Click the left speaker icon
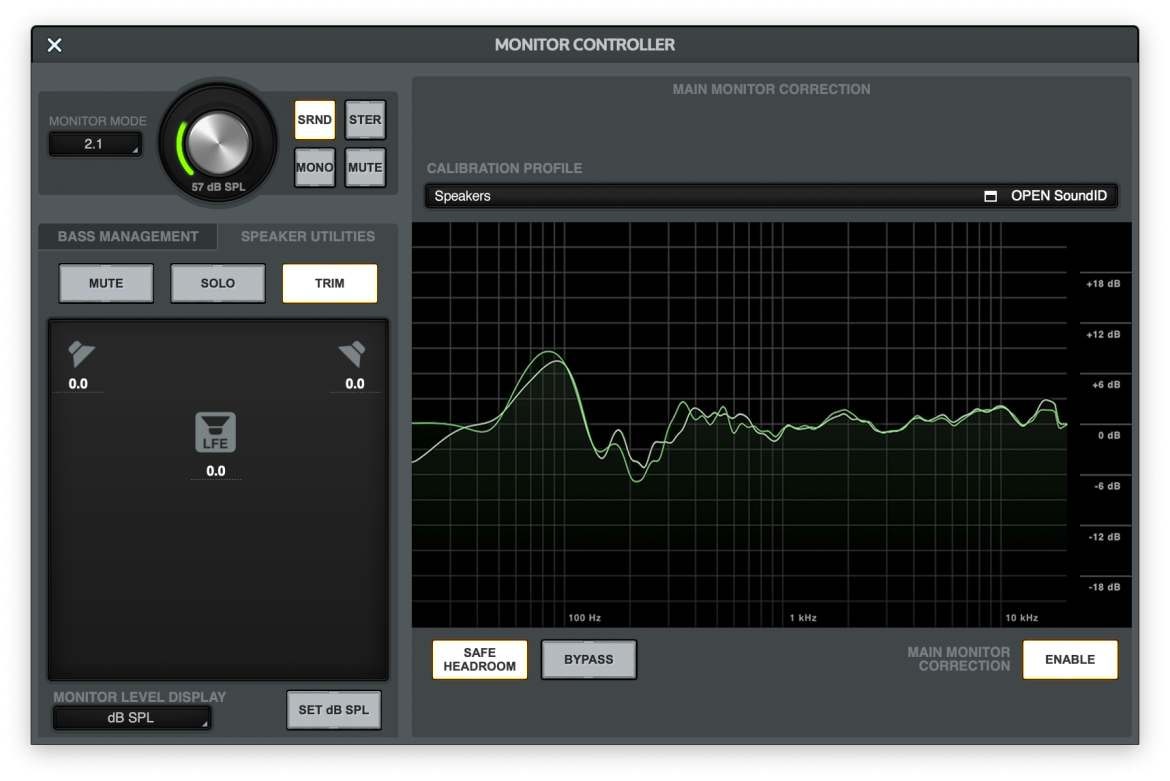The height and width of the screenshot is (781, 1170). click(x=80, y=354)
